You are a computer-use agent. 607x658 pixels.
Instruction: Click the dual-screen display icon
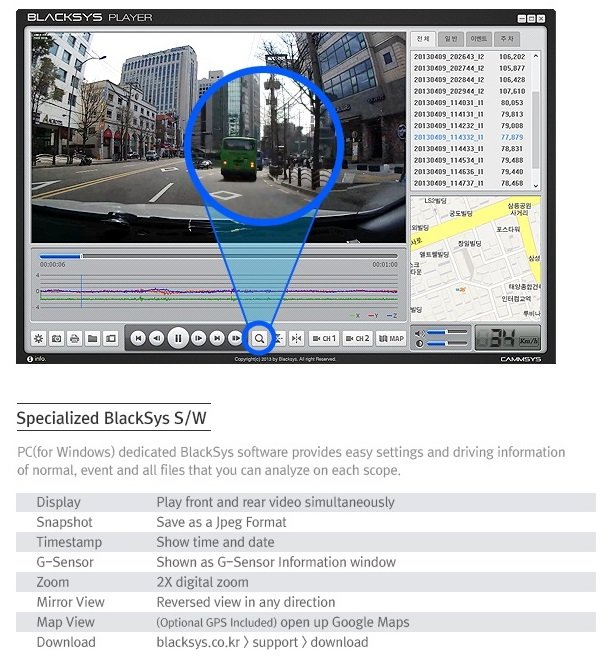click(111, 338)
